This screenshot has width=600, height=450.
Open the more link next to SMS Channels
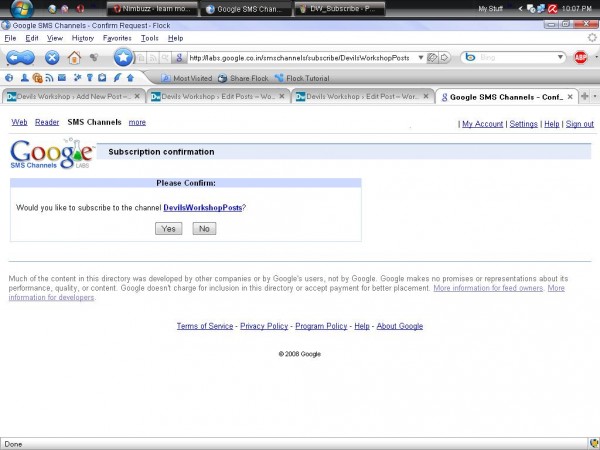point(137,122)
